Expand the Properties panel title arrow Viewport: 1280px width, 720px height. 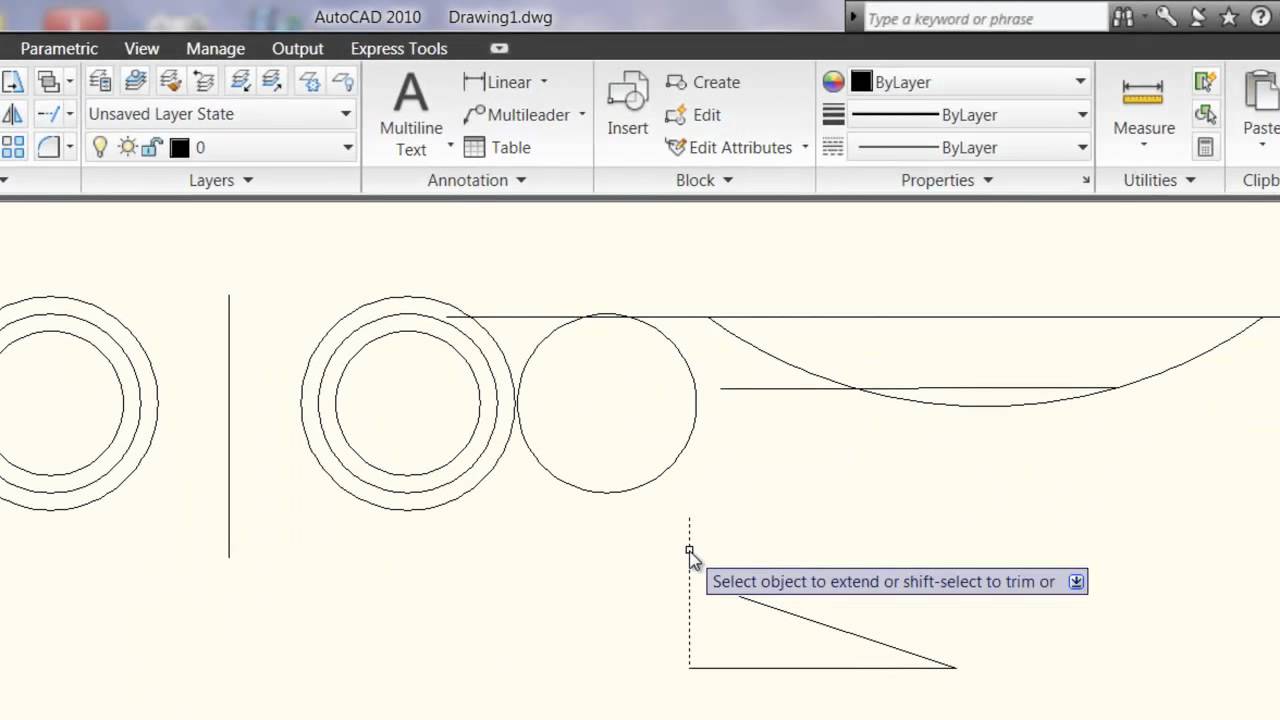[988, 180]
